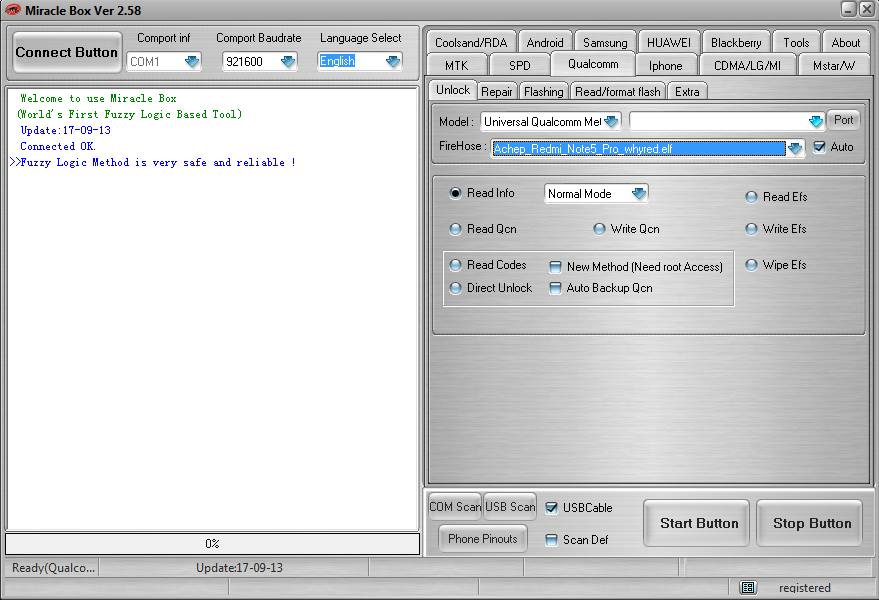Viewport: 879px width, 600px height.
Task: Enable New Method (Need root Access) checkbox
Action: [x=555, y=267]
